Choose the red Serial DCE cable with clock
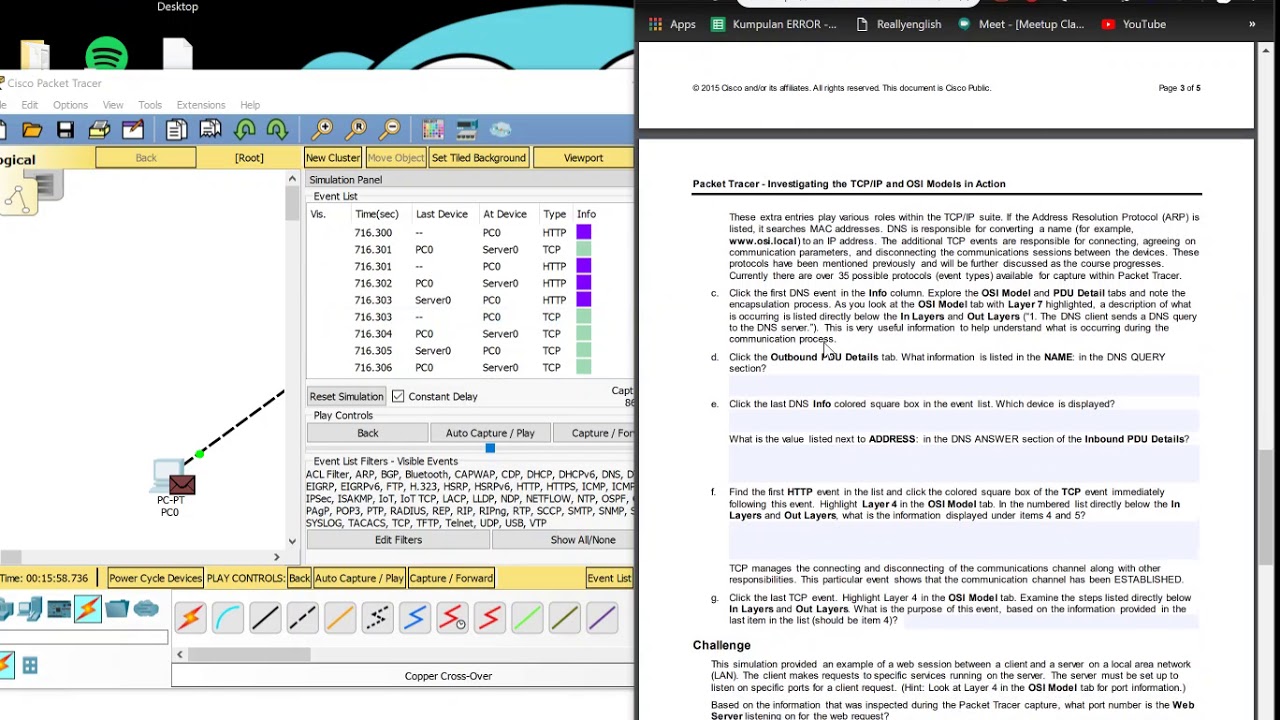1280x720 pixels. 452,618
